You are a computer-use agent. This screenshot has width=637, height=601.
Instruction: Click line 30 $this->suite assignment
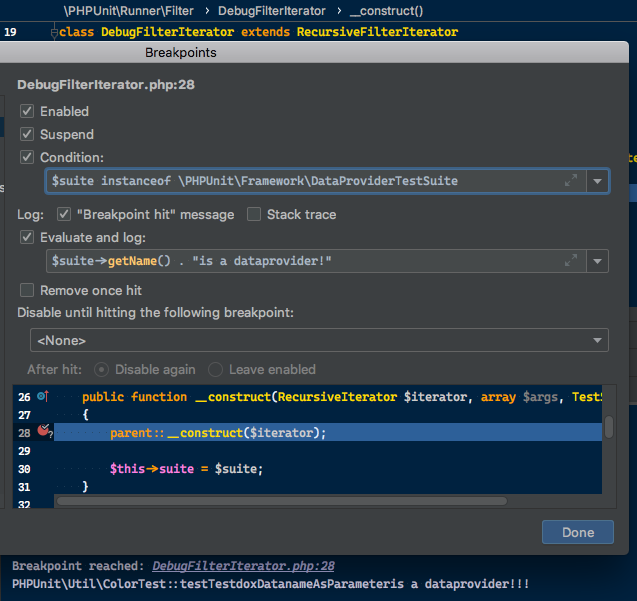[186, 469]
